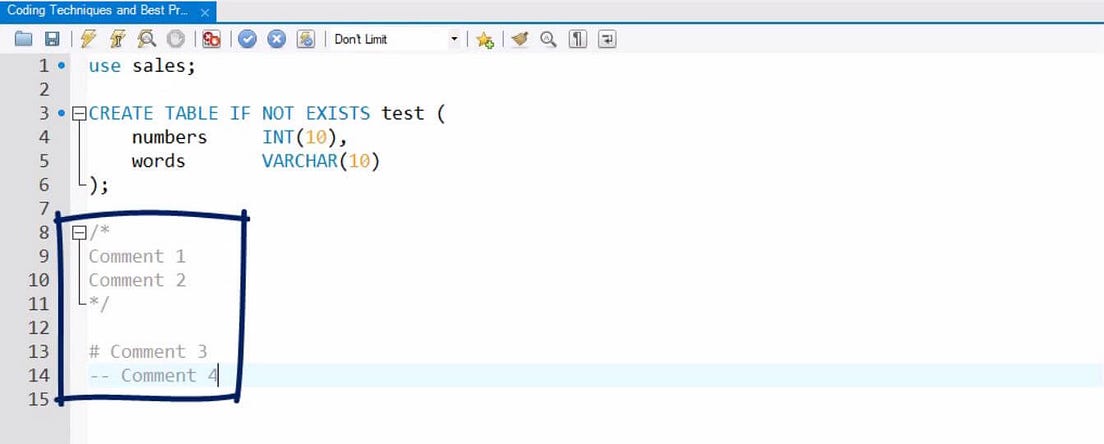Open the find panel magnifier icon
The image size is (1104, 444).
coord(548,39)
